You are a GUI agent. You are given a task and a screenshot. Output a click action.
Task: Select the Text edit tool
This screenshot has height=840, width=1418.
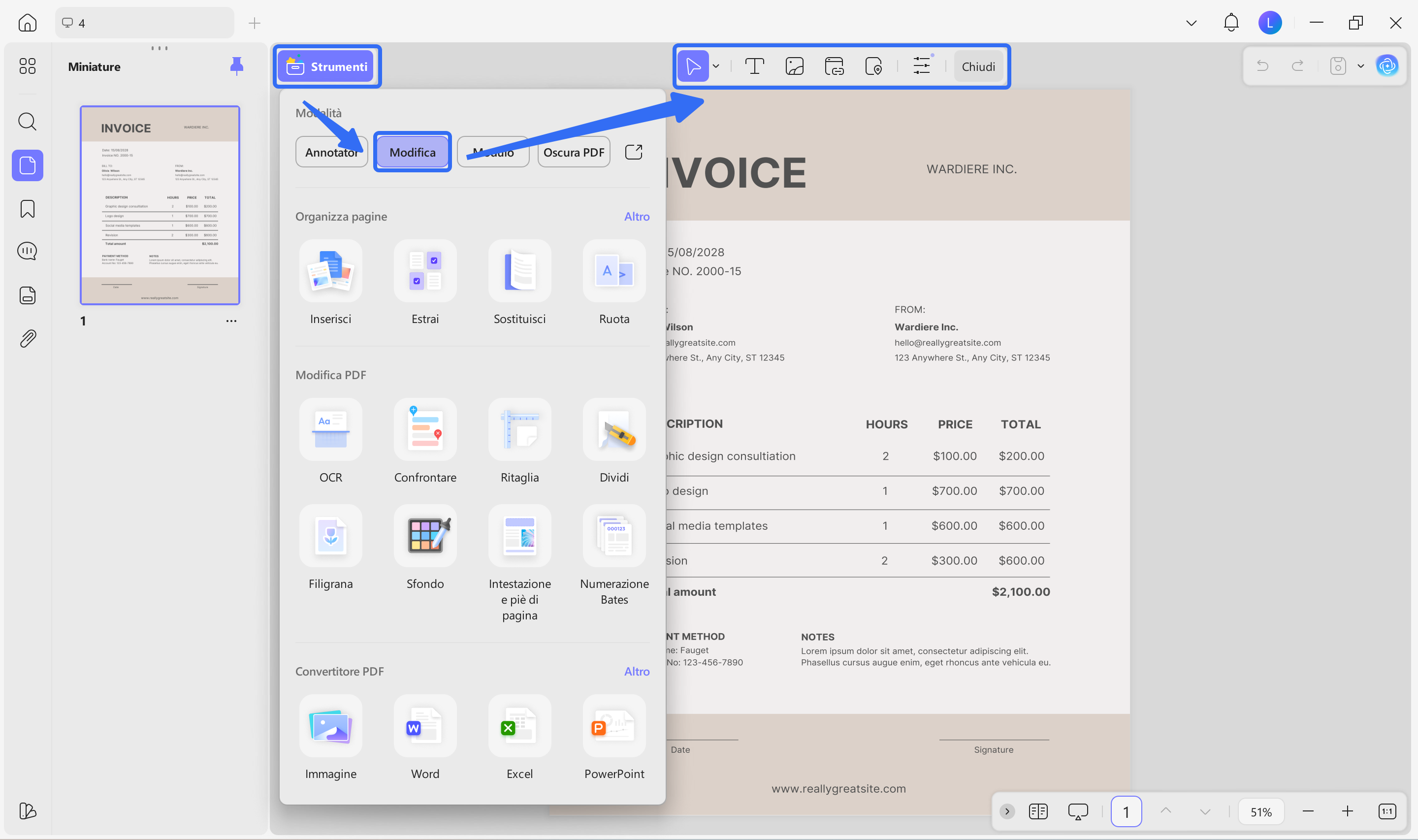point(754,66)
